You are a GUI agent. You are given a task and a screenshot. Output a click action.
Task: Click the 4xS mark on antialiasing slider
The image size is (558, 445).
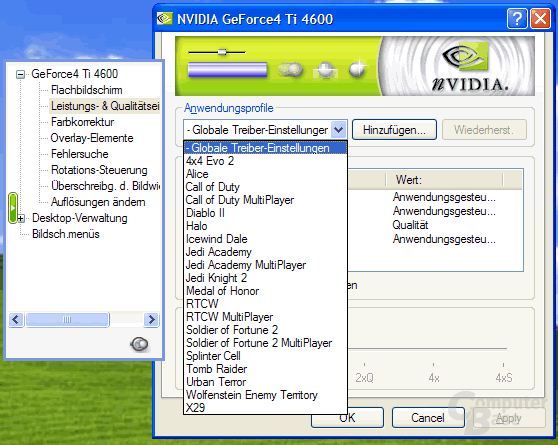pyautogui.click(x=504, y=377)
